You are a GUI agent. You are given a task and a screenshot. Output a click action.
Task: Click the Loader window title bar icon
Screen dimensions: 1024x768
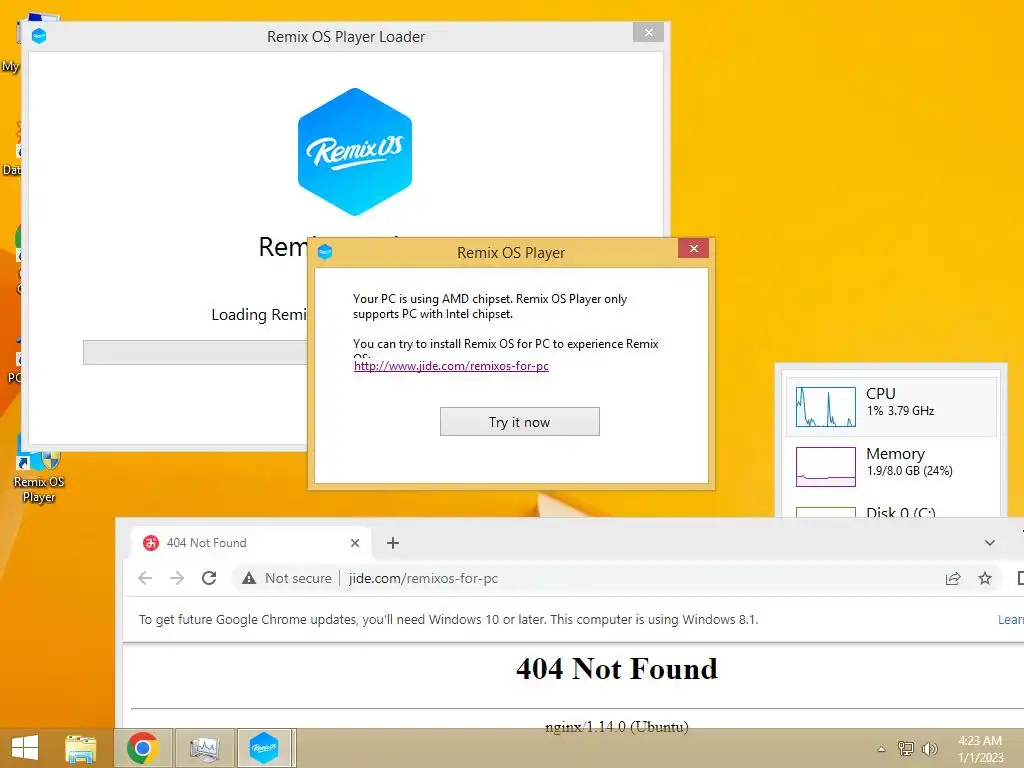pyautogui.click(x=39, y=35)
